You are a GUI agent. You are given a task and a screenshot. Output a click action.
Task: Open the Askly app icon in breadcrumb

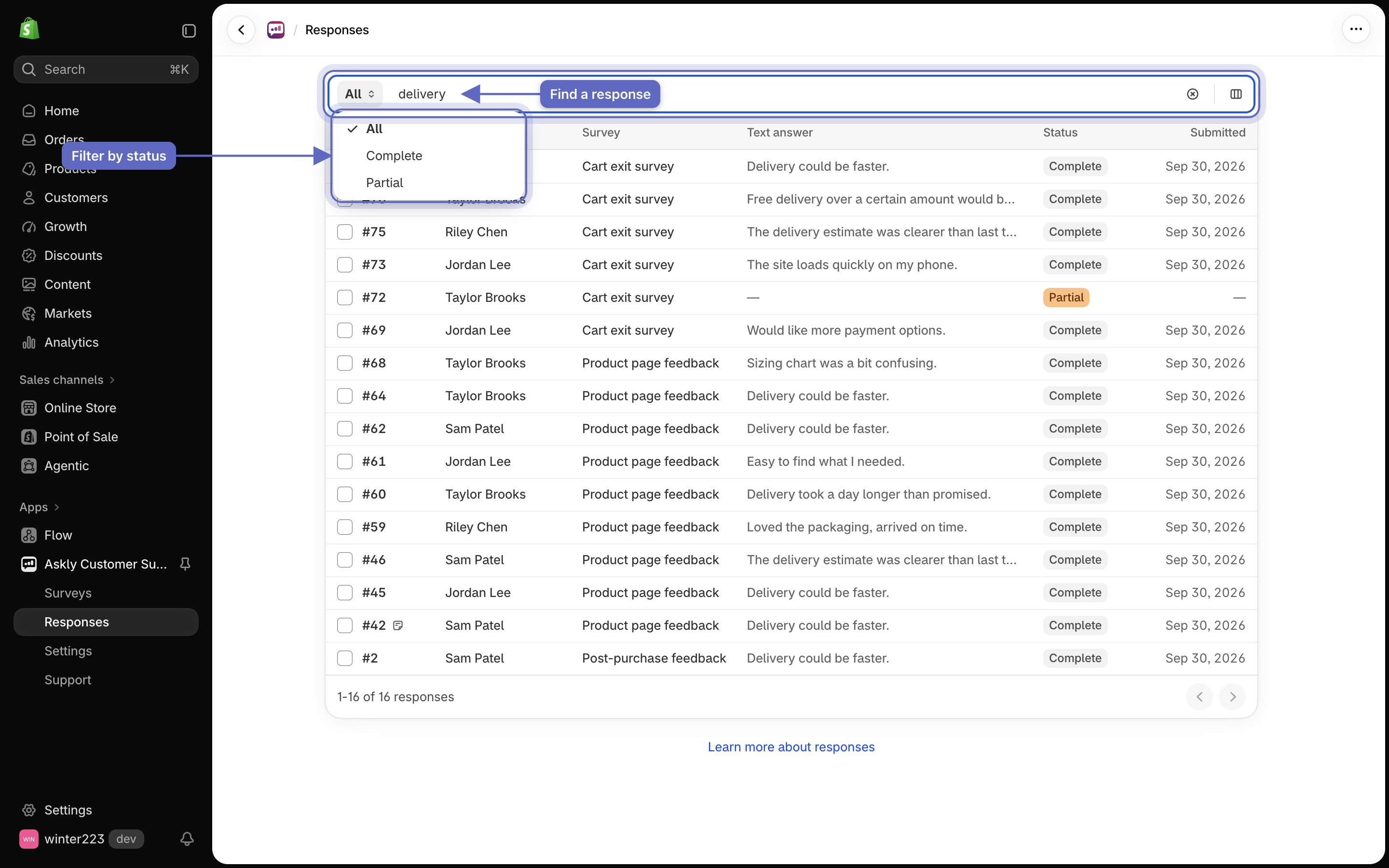[x=276, y=30]
